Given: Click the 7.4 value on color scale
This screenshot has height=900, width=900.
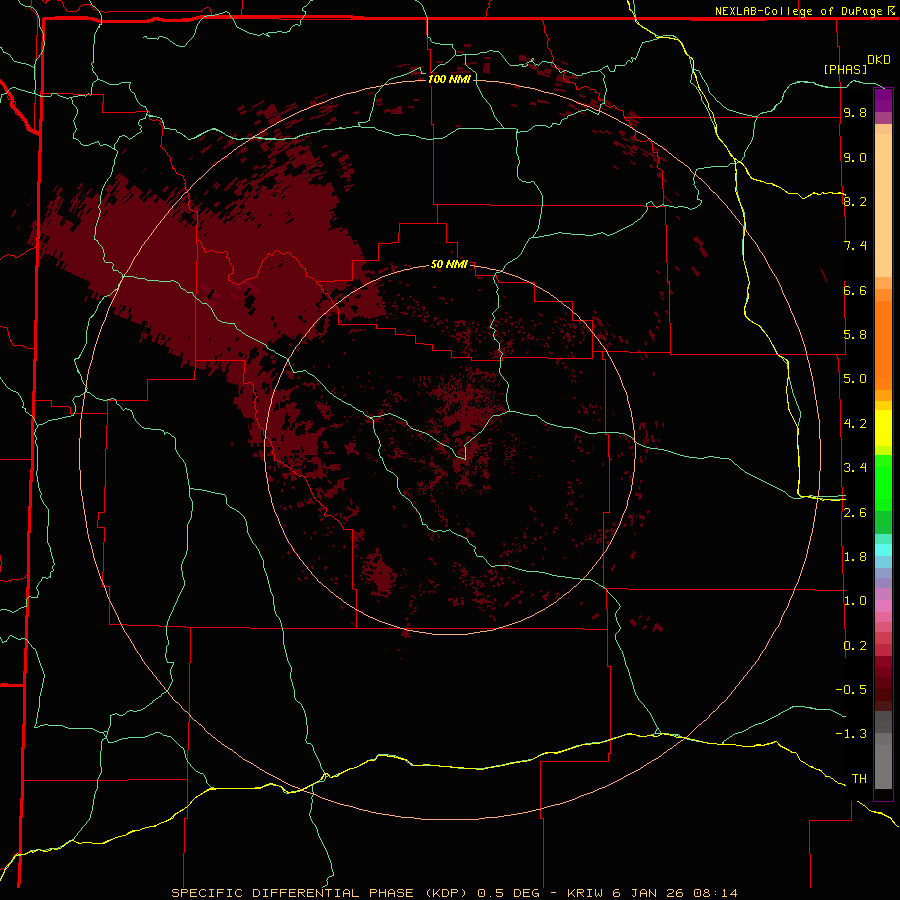Looking at the screenshot, I should coord(855,246).
